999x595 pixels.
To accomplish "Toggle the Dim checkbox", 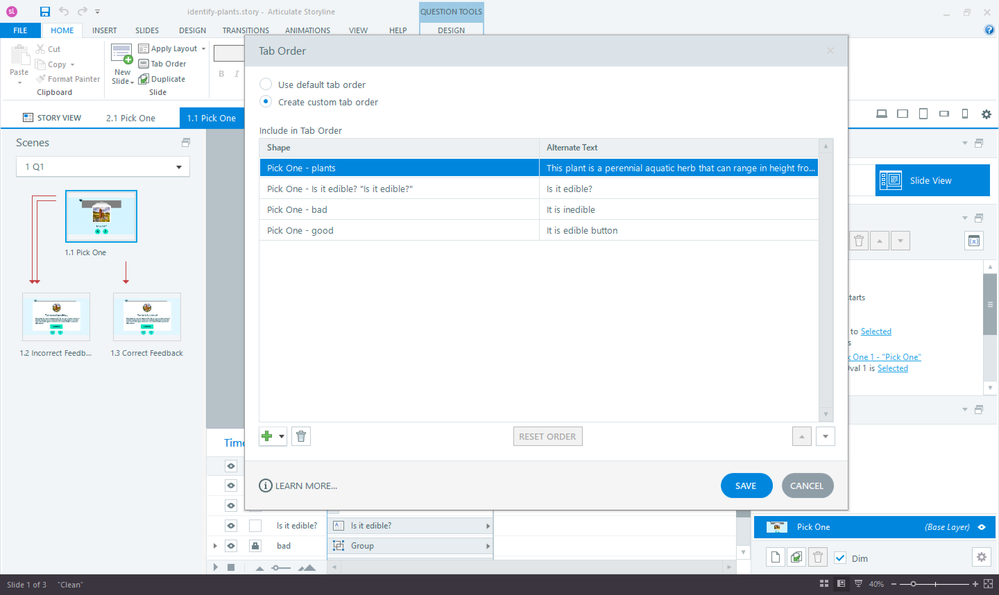I will (840, 558).
